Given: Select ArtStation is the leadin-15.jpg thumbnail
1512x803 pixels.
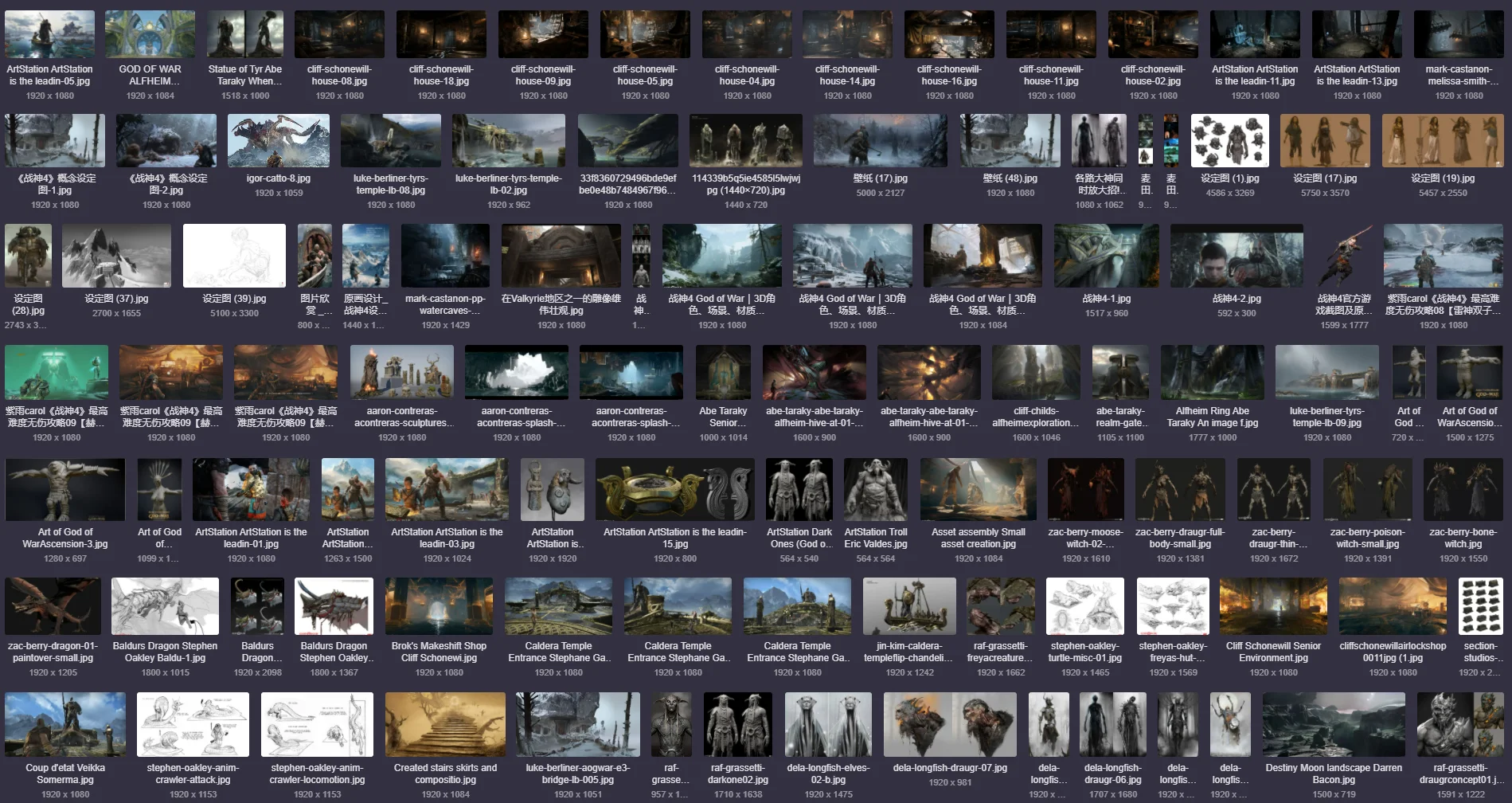Looking at the screenshot, I should click(675, 489).
